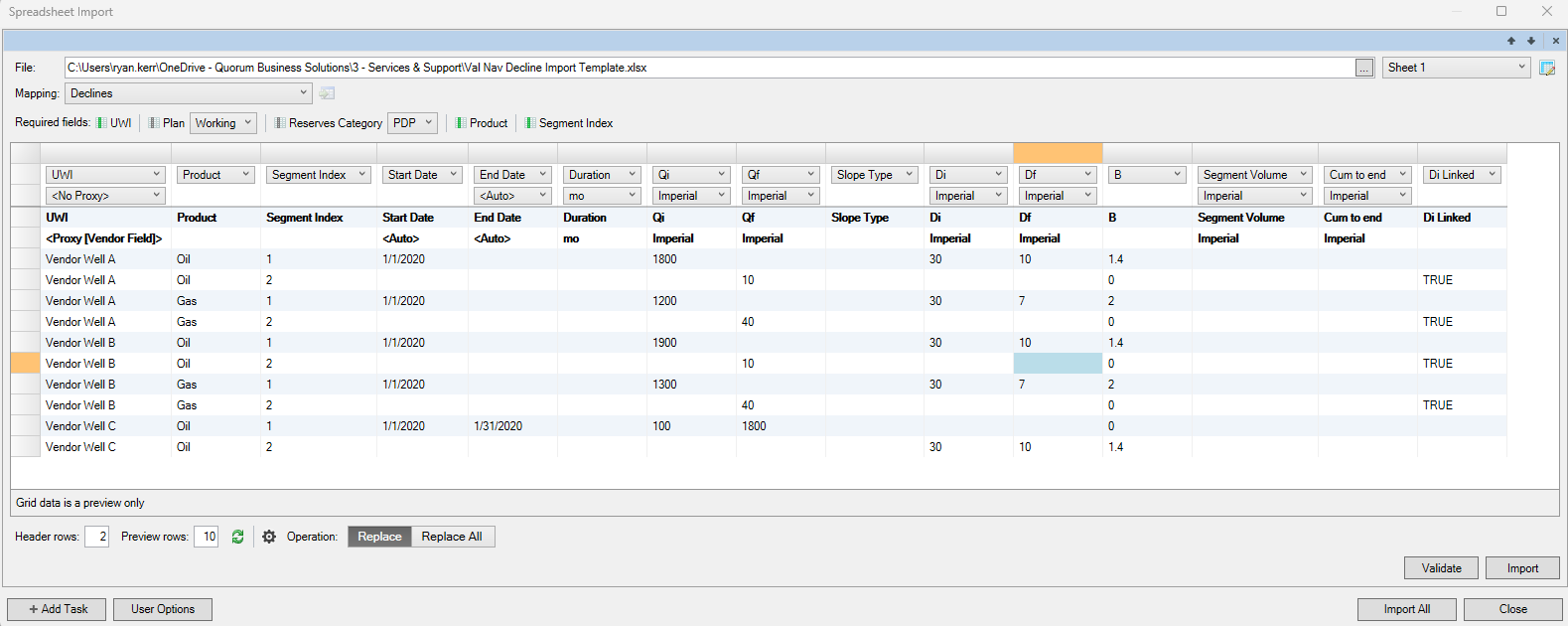Click the Product required field icon
Image resolution: width=1568 pixels, height=626 pixels.
coord(461,123)
